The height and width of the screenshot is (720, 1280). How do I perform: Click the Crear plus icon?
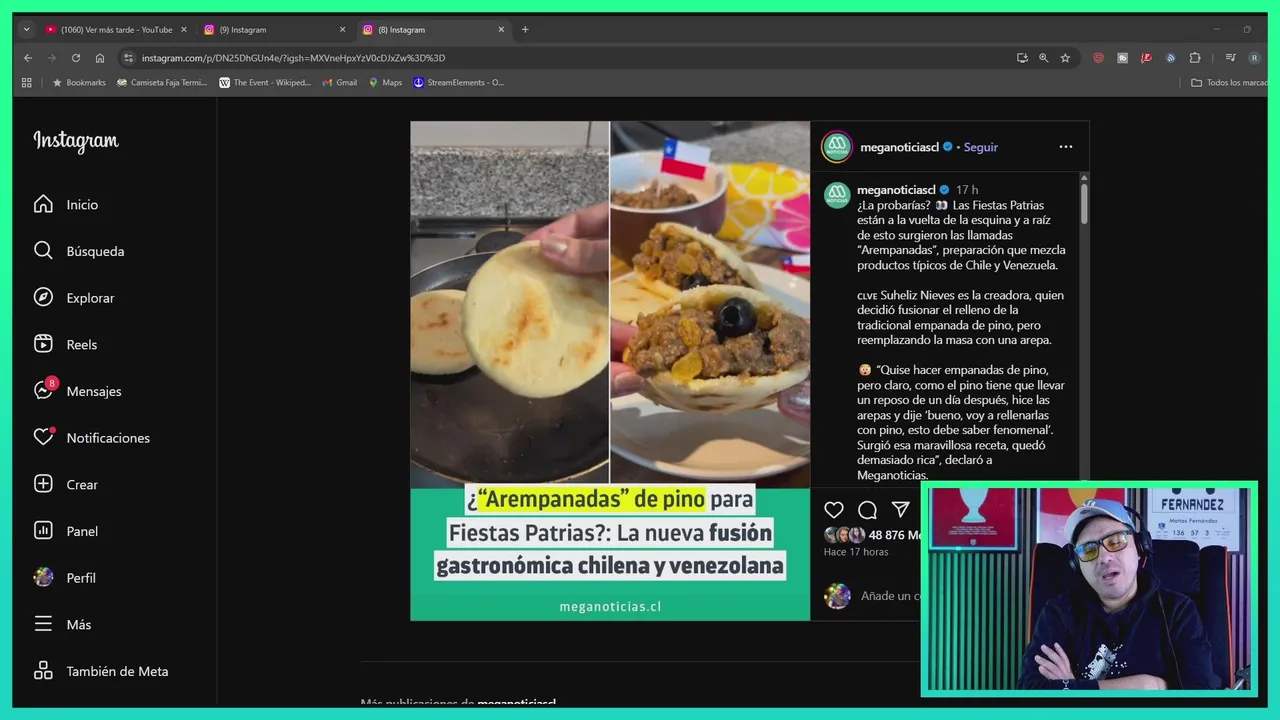click(x=43, y=484)
